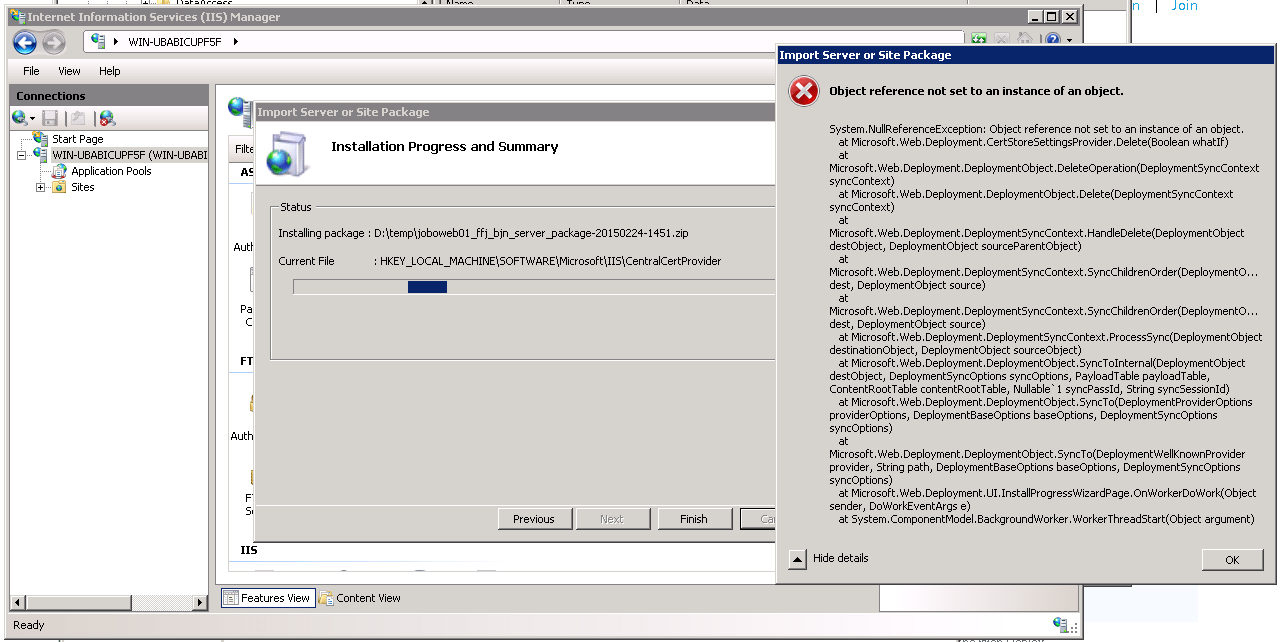Refresh the page with the green refresh icon
The image size is (1288, 642).
[x=978, y=38]
